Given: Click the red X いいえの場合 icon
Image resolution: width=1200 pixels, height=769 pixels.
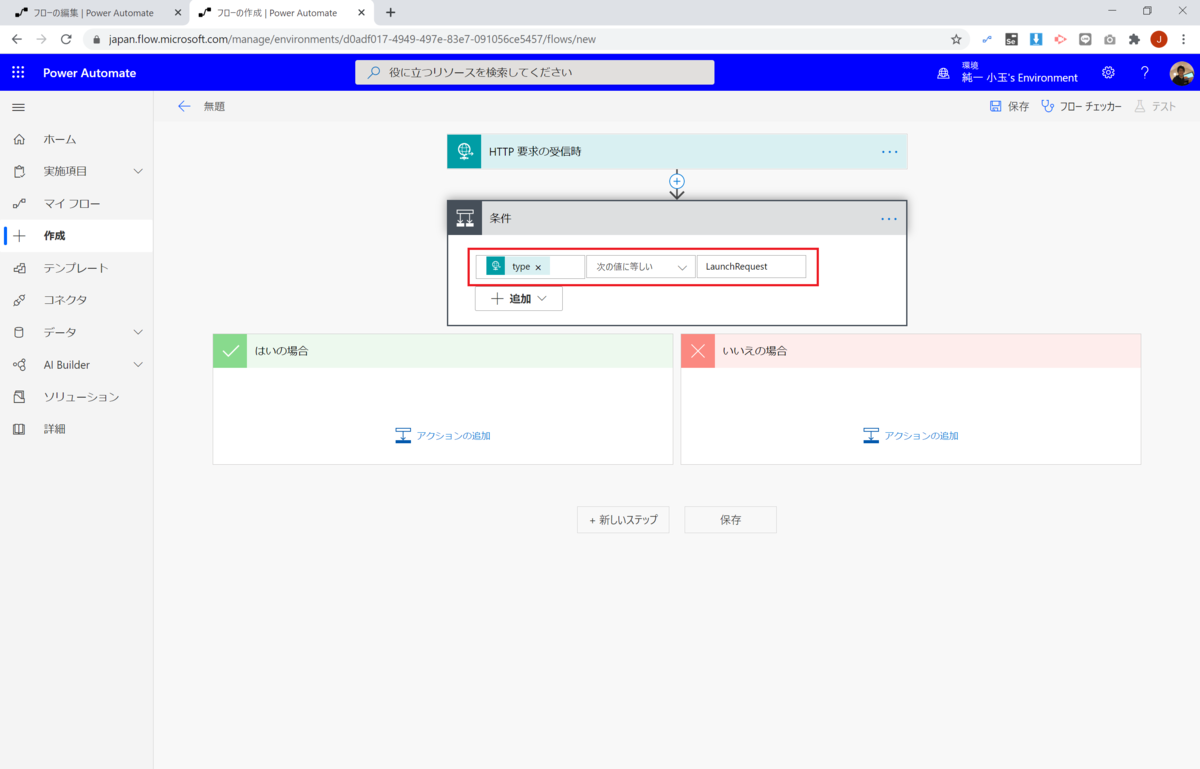Looking at the screenshot, I should pos(698,351).
